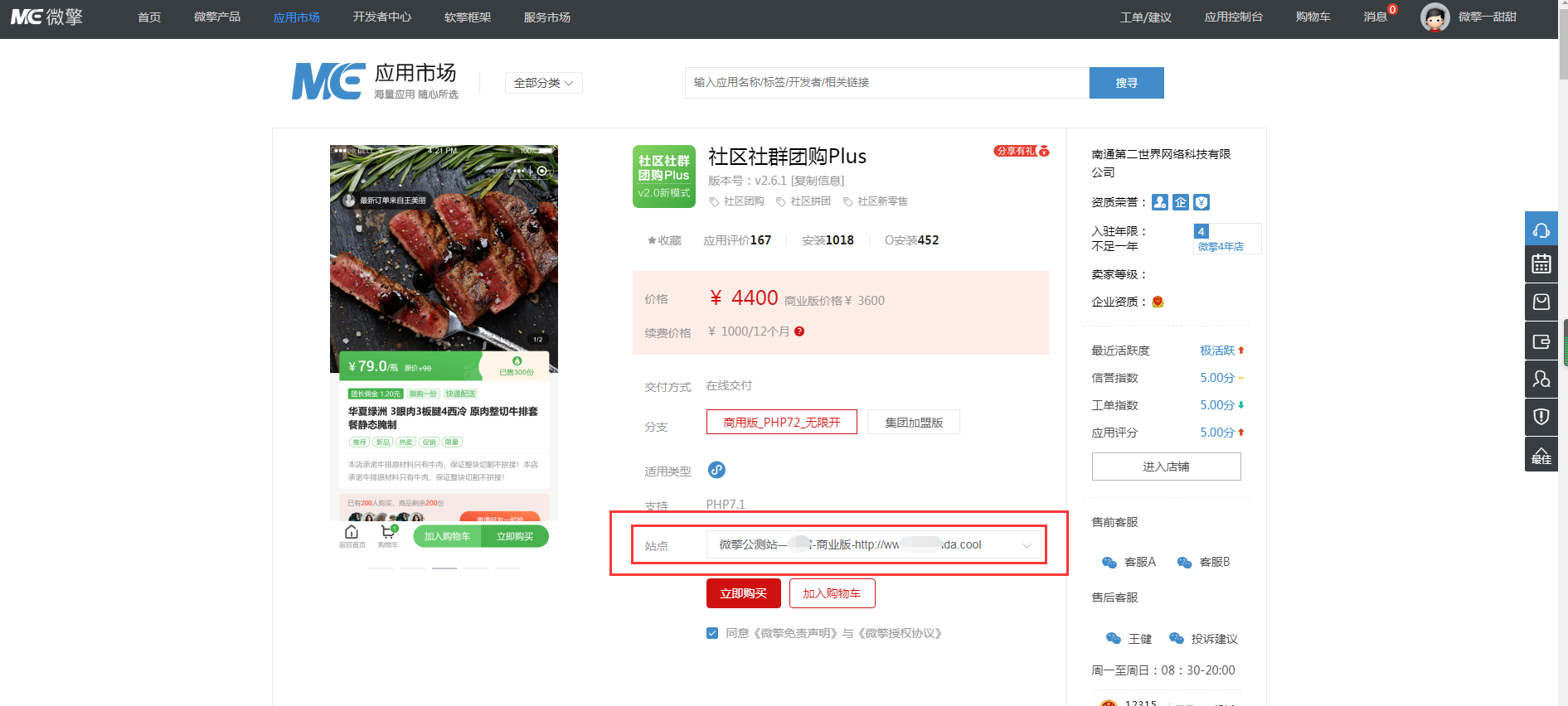The height and width of the screenshot is (706, 1568).
Task: Select the last carousel indicator below preview
Action: coord(507,568)
